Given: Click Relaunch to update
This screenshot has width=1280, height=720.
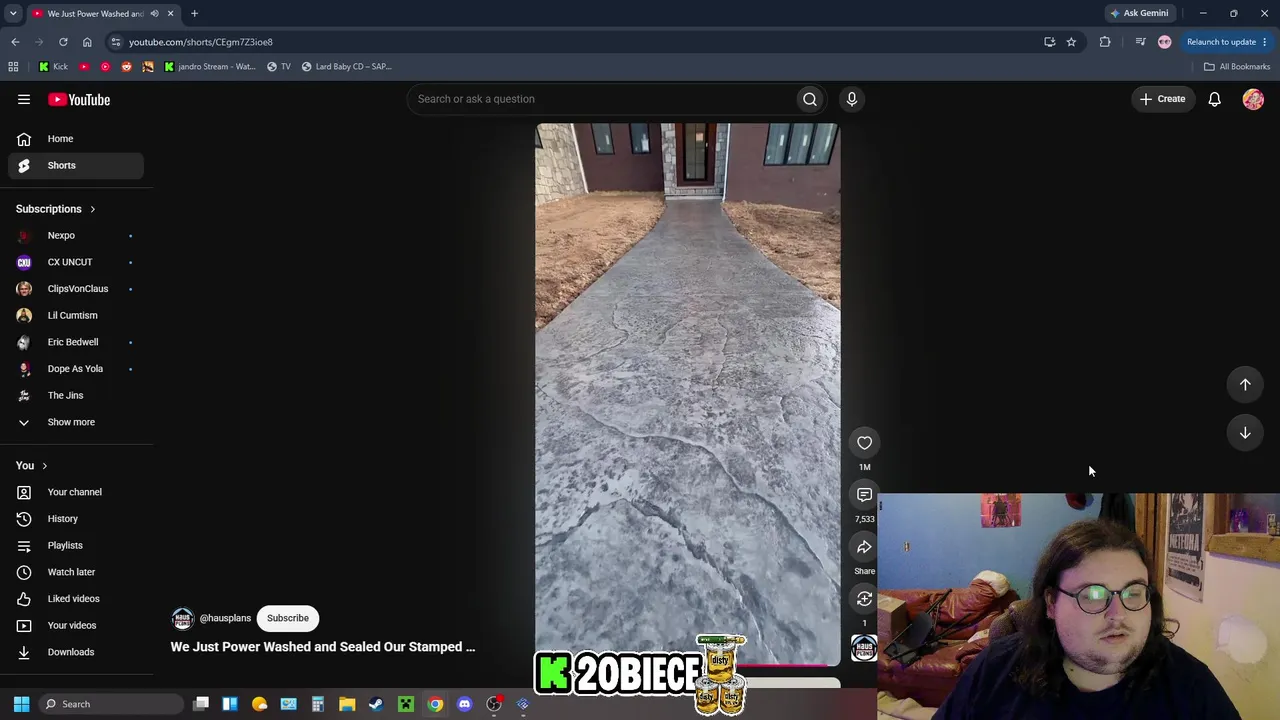Looking at the screenshot, I should point(1221,42).
